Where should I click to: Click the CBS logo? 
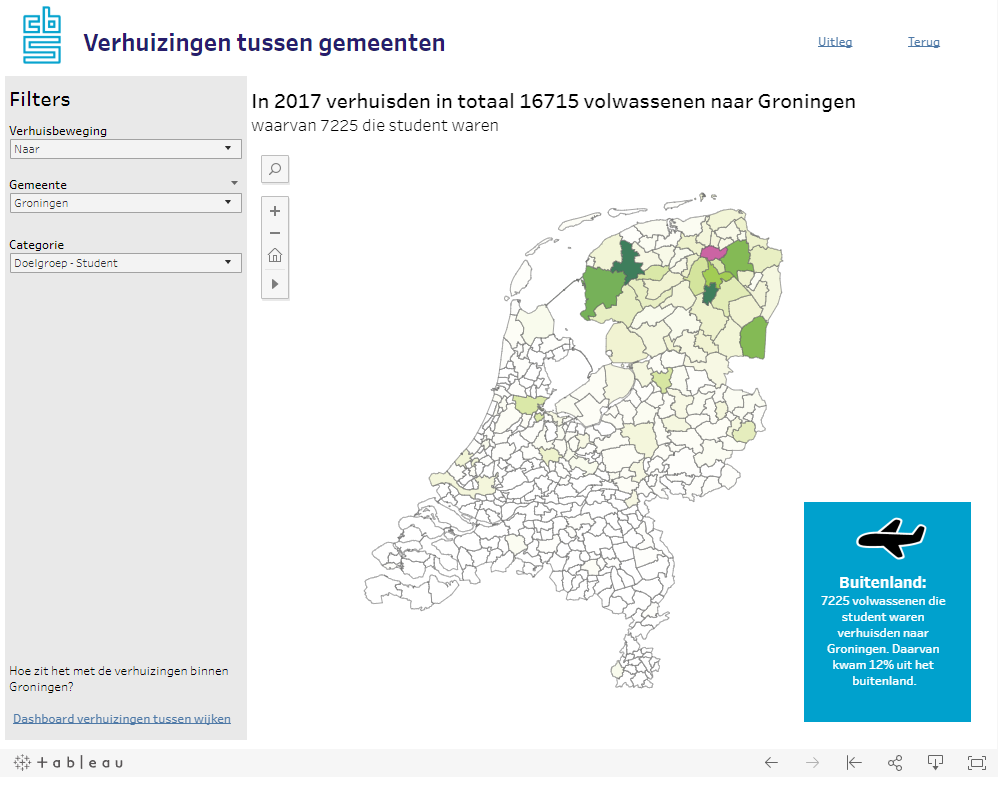pos(42,35)
